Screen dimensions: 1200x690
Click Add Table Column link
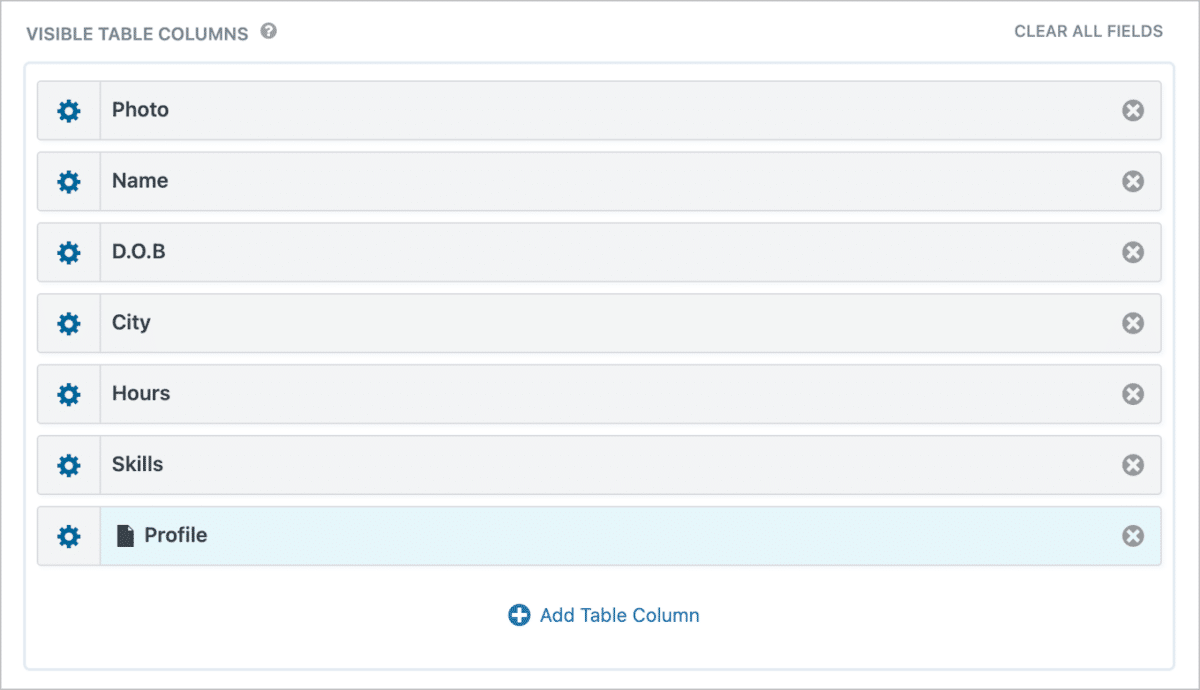click(605, 616)
